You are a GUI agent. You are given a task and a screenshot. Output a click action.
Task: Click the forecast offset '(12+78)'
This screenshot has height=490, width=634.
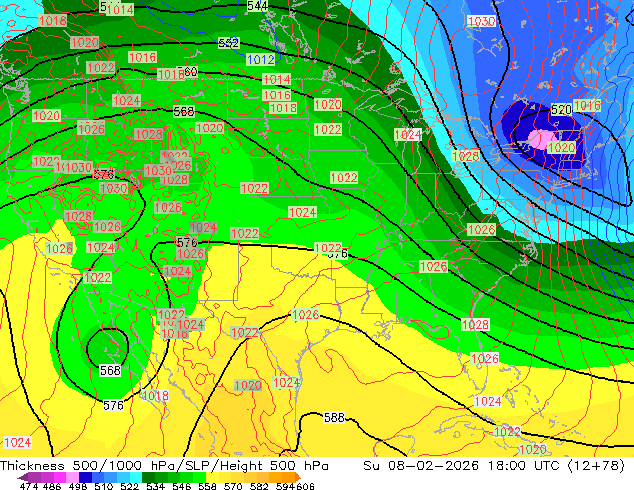point(596,466)
